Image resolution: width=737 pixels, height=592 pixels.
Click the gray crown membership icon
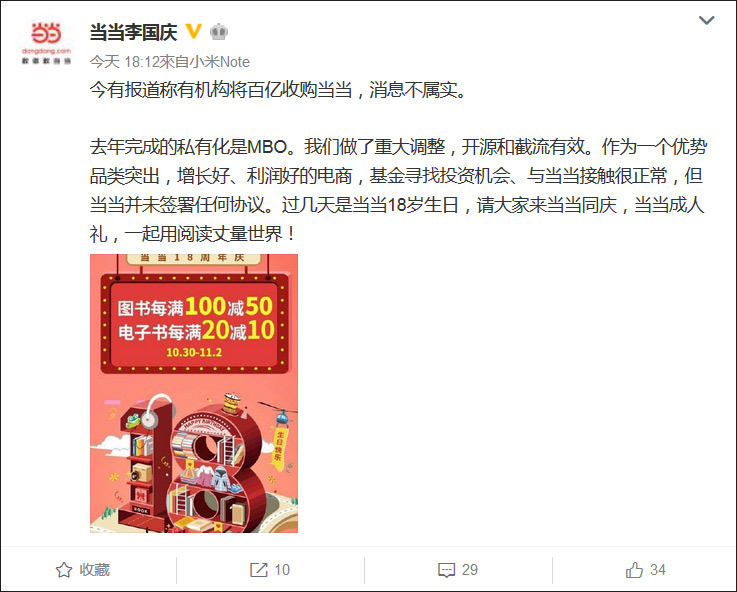pyautogui.click(x=219, y=32)
